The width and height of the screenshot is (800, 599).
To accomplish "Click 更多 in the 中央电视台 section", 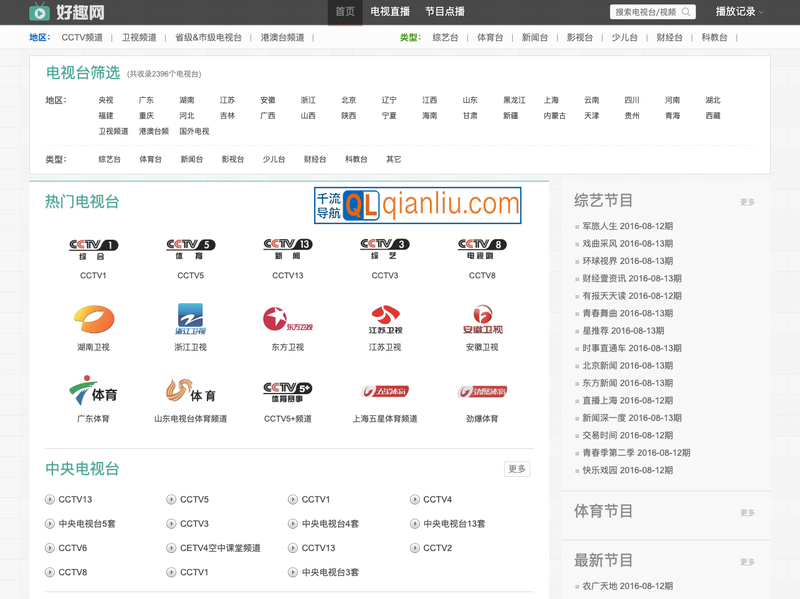I will pos(516,468).
